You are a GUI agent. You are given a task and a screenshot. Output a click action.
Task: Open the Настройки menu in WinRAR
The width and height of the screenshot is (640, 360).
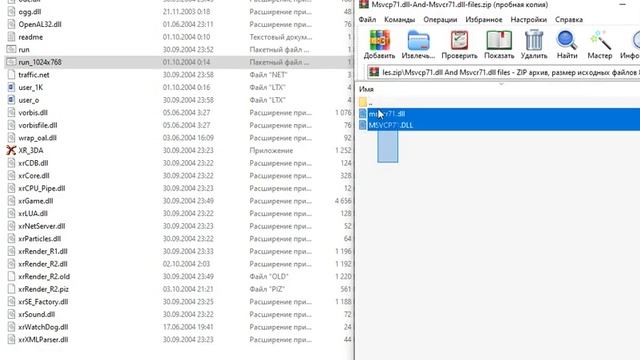[x=529, y=20]
